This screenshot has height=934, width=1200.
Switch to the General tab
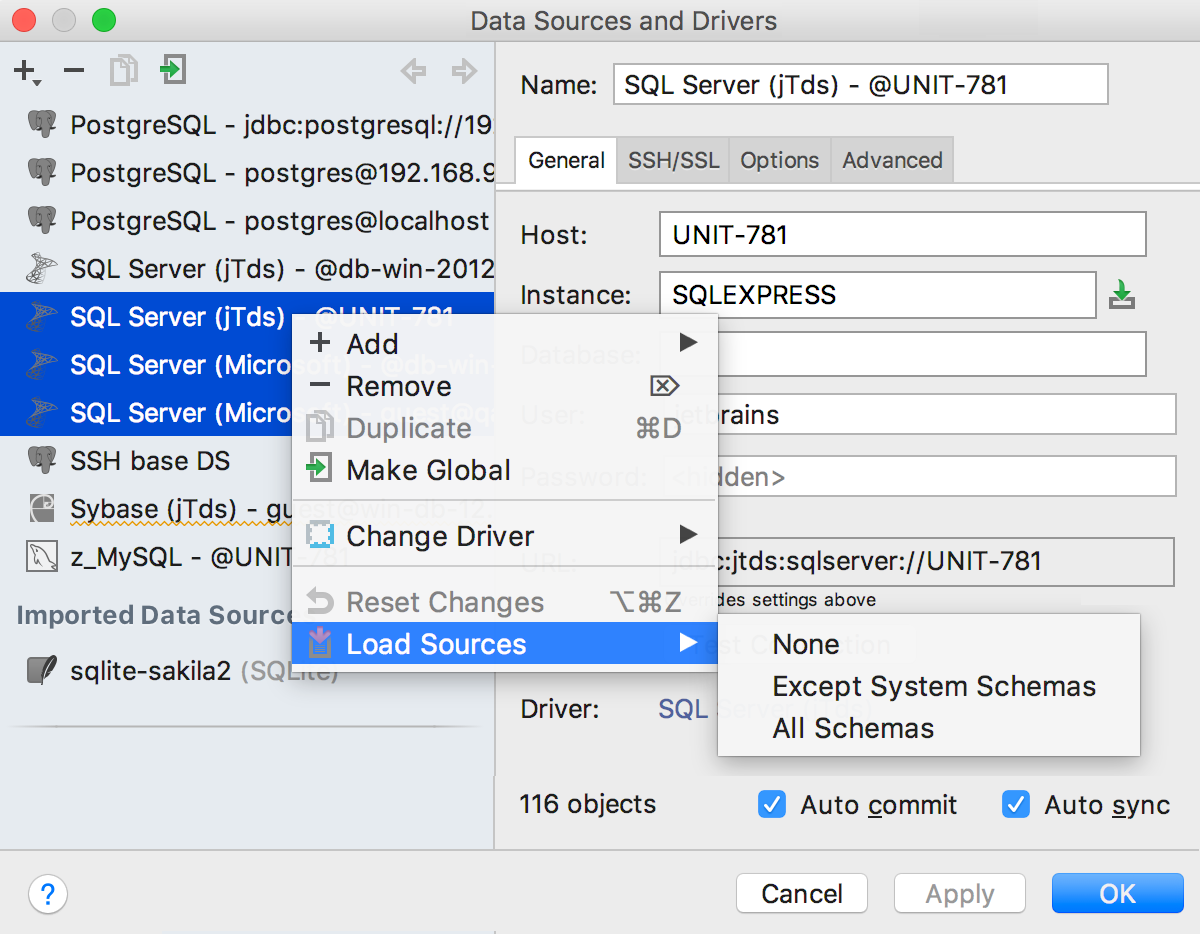566,160
